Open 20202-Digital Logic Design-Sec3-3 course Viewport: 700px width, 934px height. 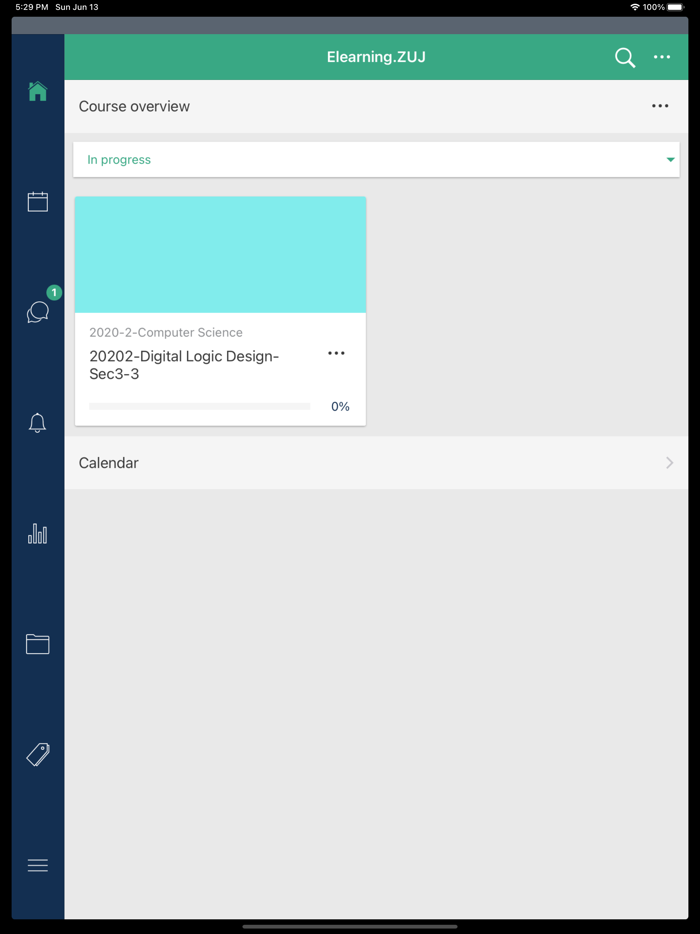(x=184, y=365)
